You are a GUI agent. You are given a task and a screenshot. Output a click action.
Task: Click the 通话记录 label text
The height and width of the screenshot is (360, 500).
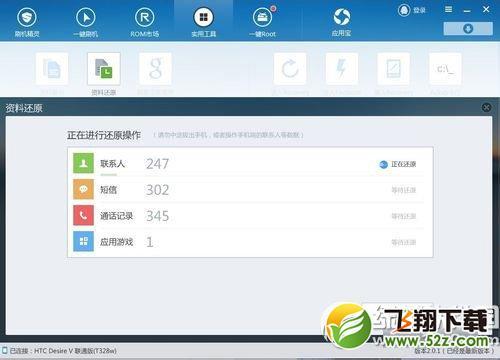(117, 216)
